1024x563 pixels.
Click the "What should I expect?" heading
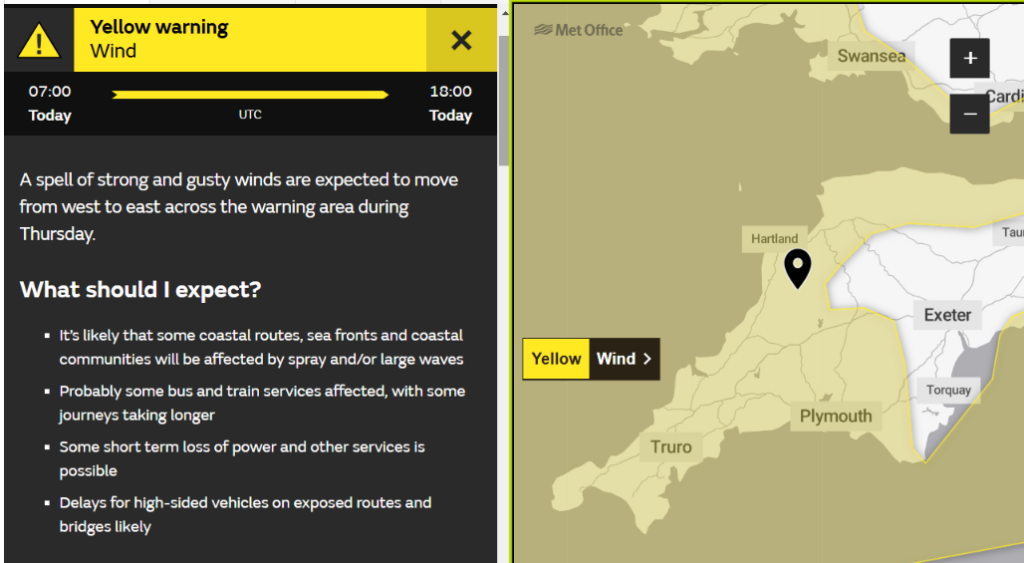coord(140,290)
